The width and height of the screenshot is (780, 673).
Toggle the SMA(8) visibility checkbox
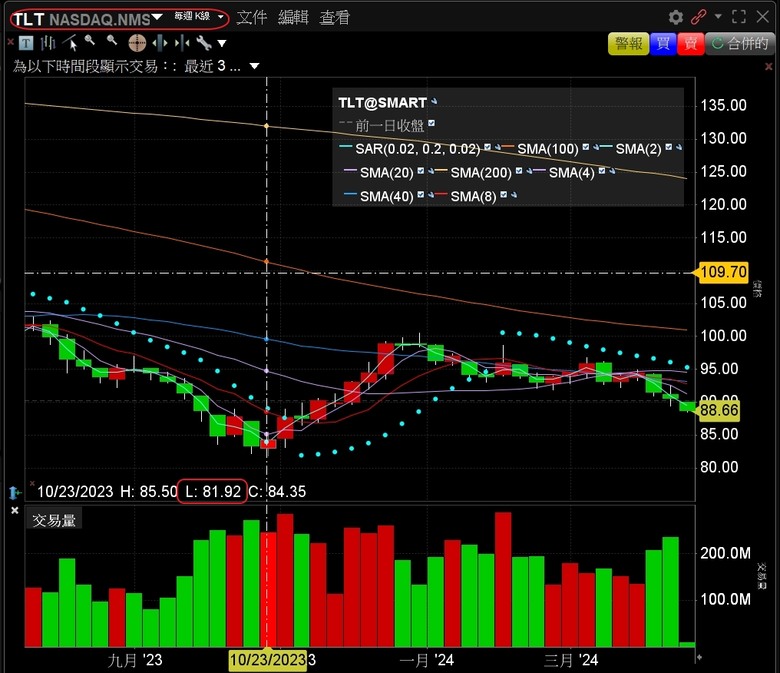coord(503,194)
